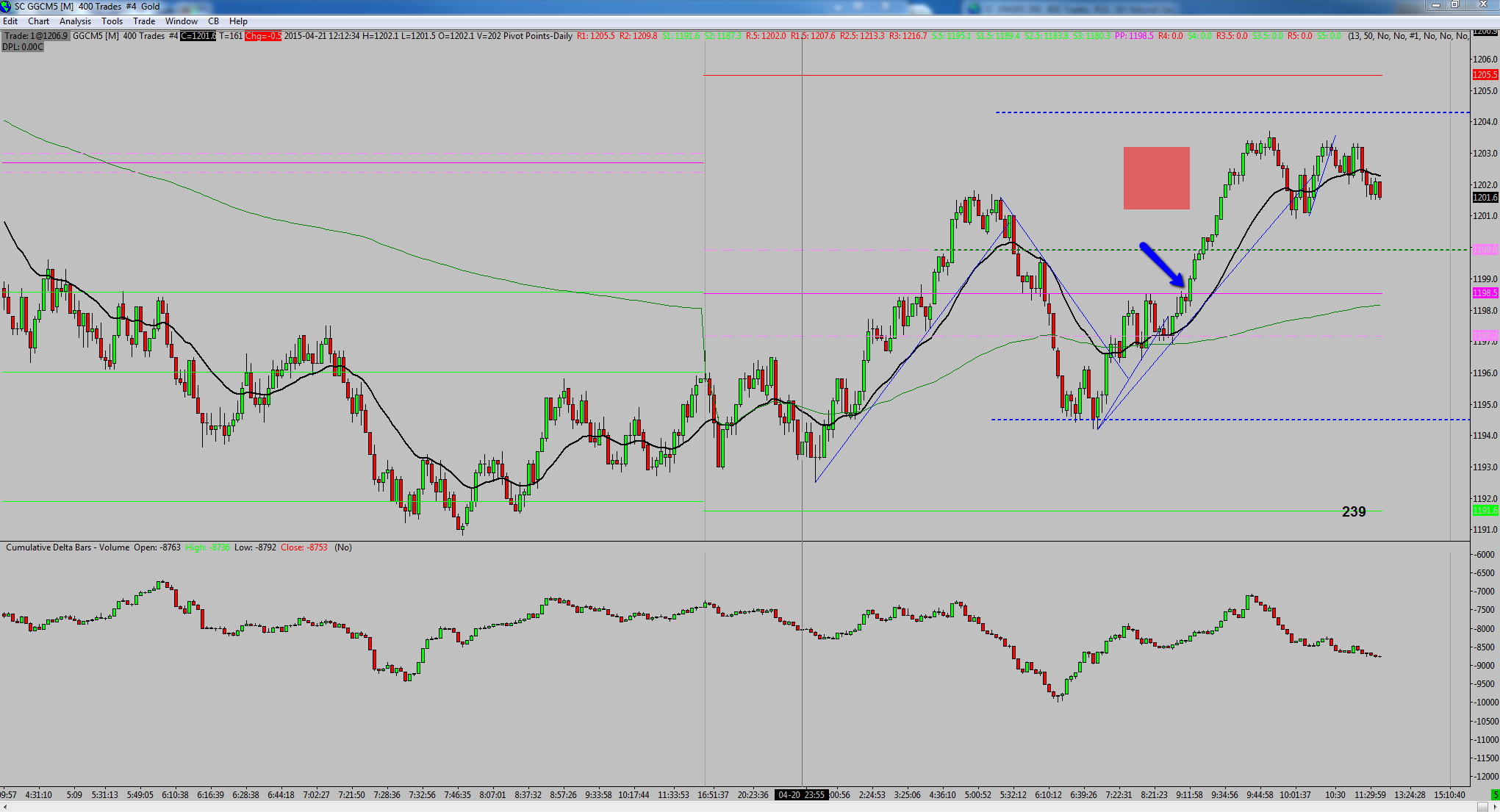Open the CB menu
1500x812 pixels.
point(213,21)
